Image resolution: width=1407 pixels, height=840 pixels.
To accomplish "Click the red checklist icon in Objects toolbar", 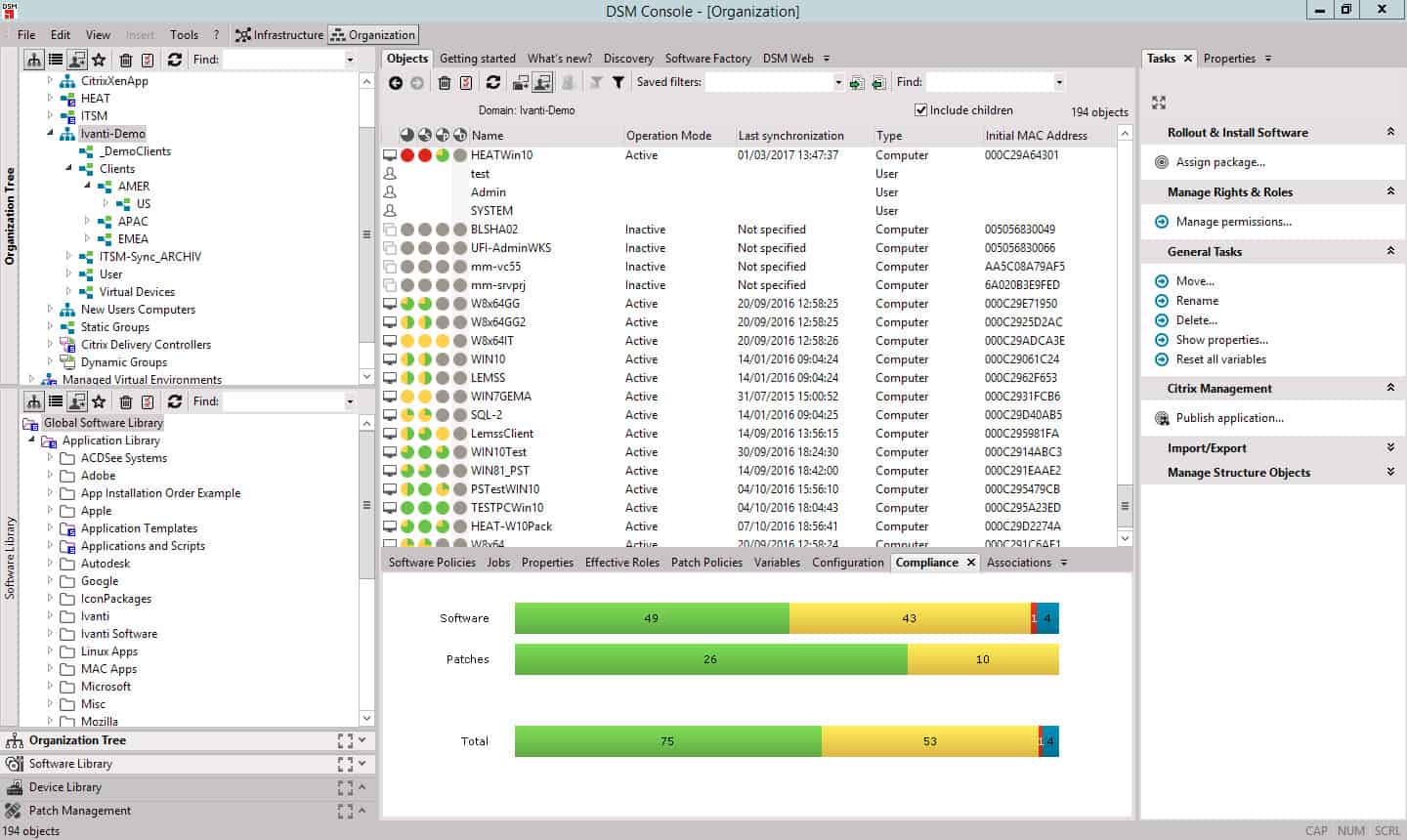I will click(x=466, y=83).
